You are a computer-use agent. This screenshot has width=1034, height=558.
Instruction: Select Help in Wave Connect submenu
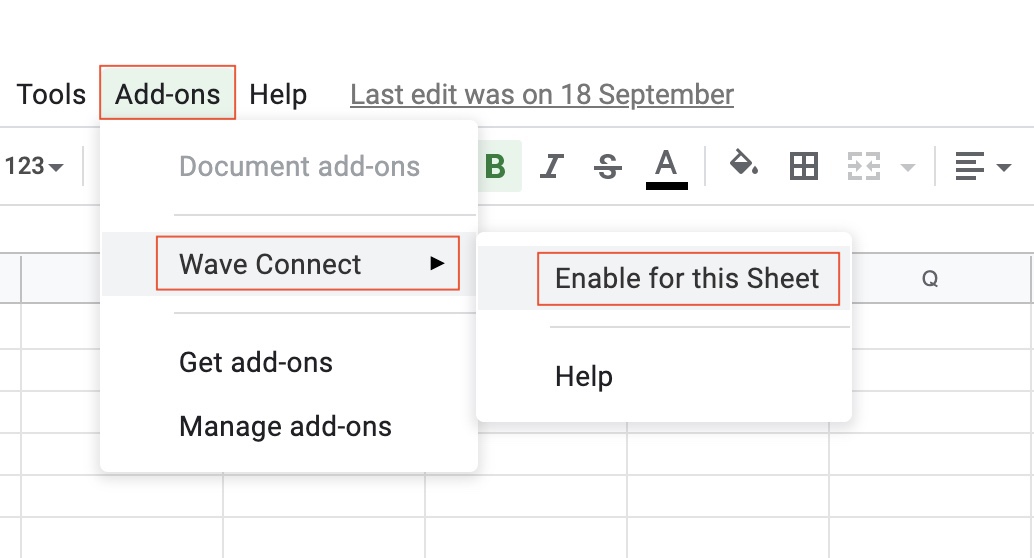[x=584, y=376]
